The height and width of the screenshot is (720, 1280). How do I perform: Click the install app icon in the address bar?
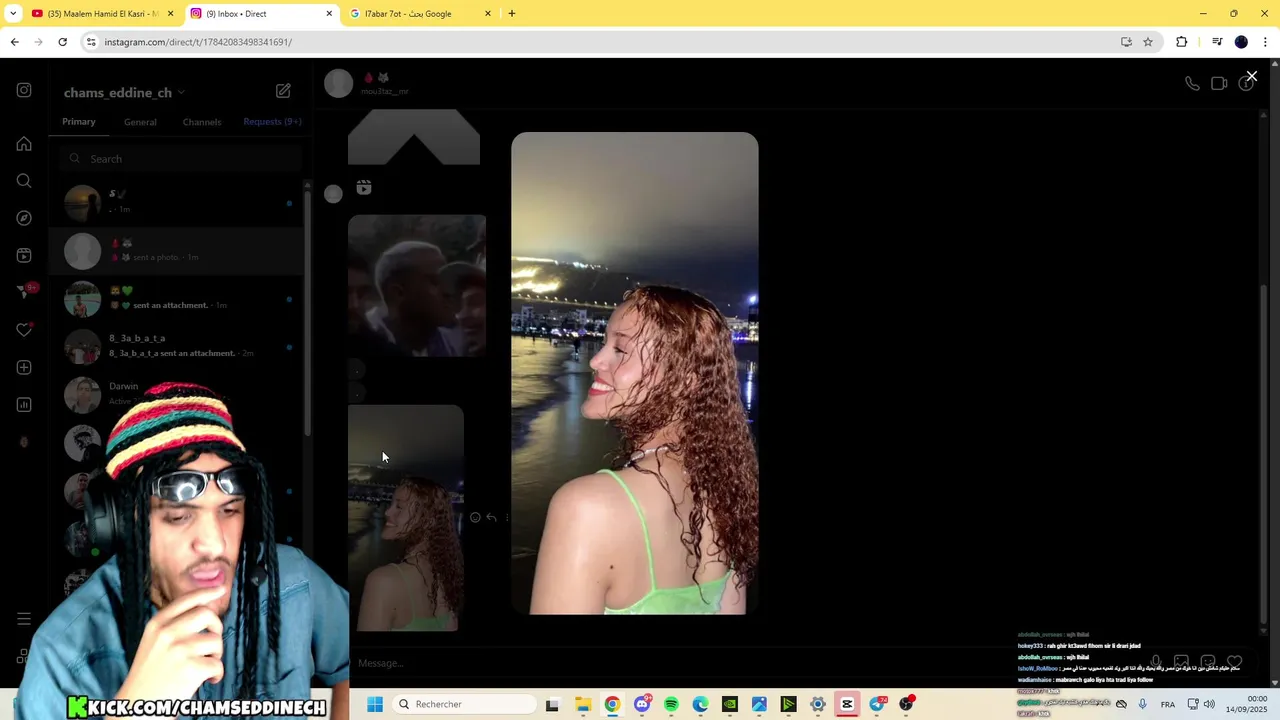1126,42
